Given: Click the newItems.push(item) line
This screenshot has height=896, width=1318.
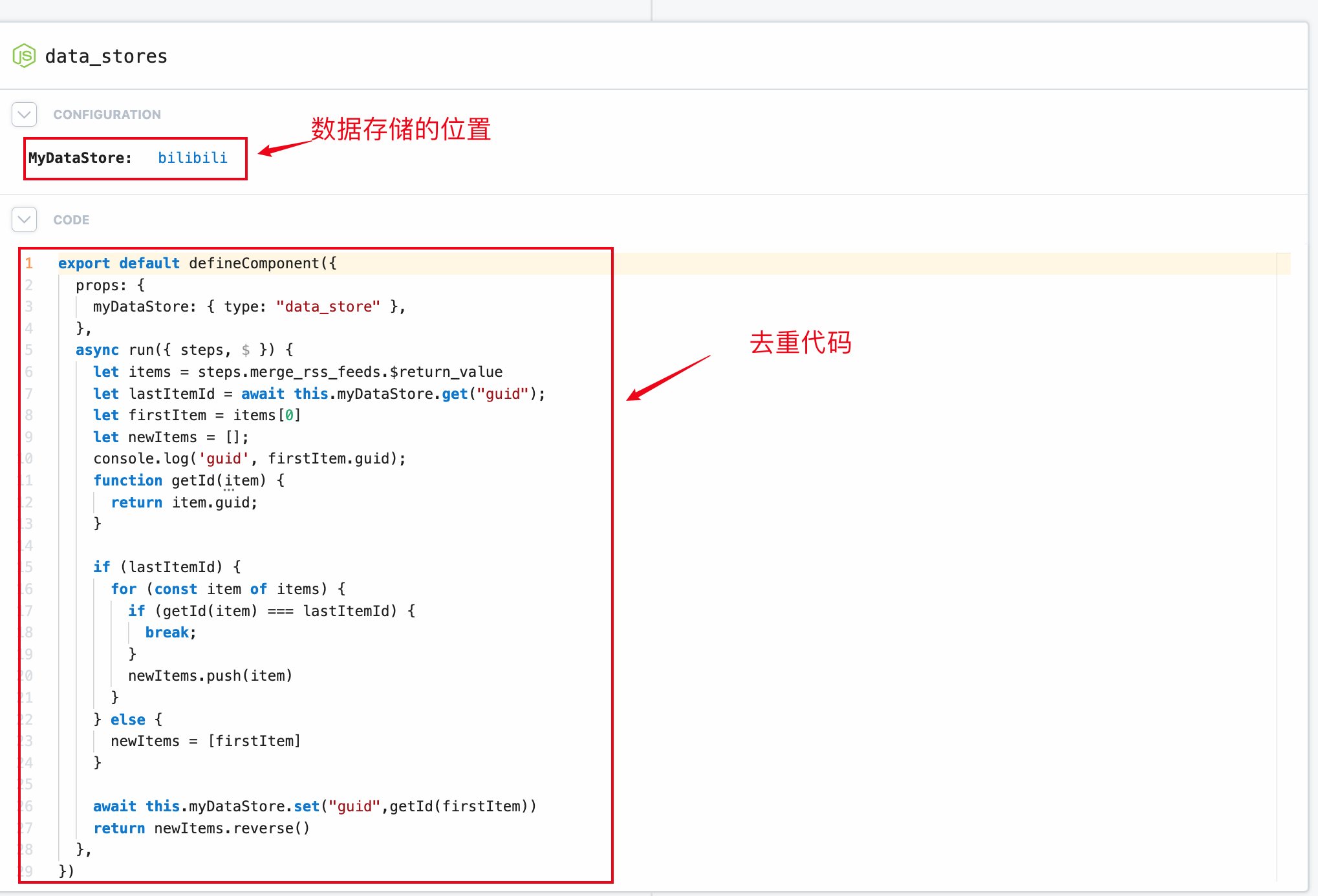Looking at the screenshot, I should (x=210, y=676).
